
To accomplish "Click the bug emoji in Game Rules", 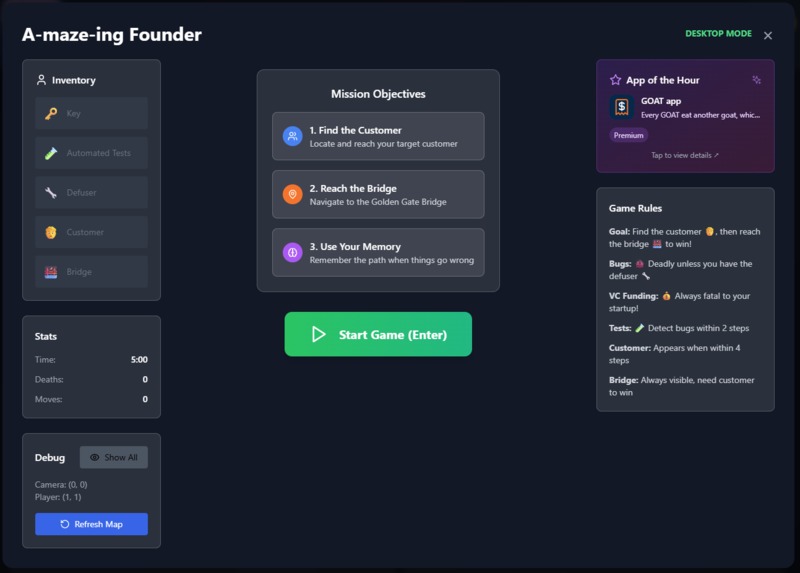I will pyautogui.click(x=640, y=264).
